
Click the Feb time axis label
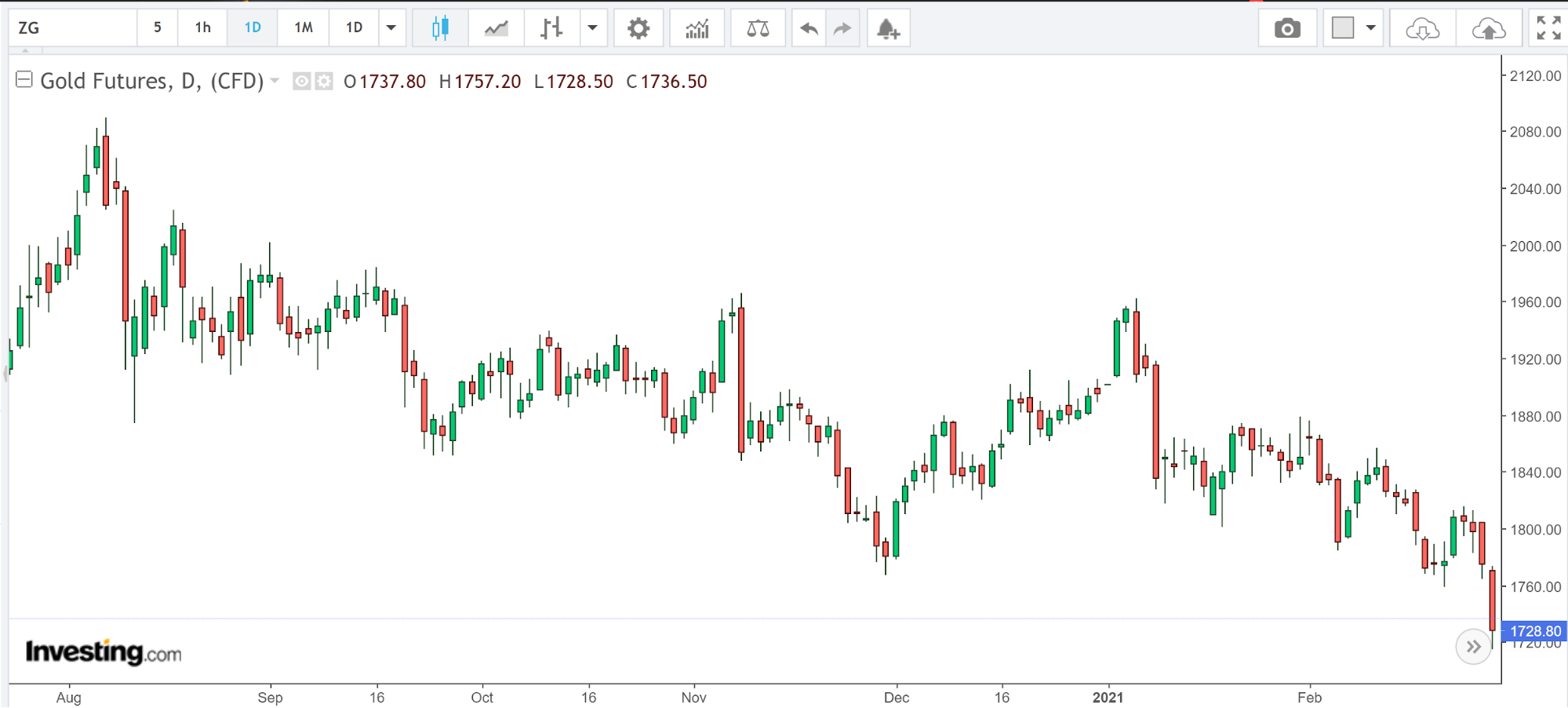tap(1309, 697)
